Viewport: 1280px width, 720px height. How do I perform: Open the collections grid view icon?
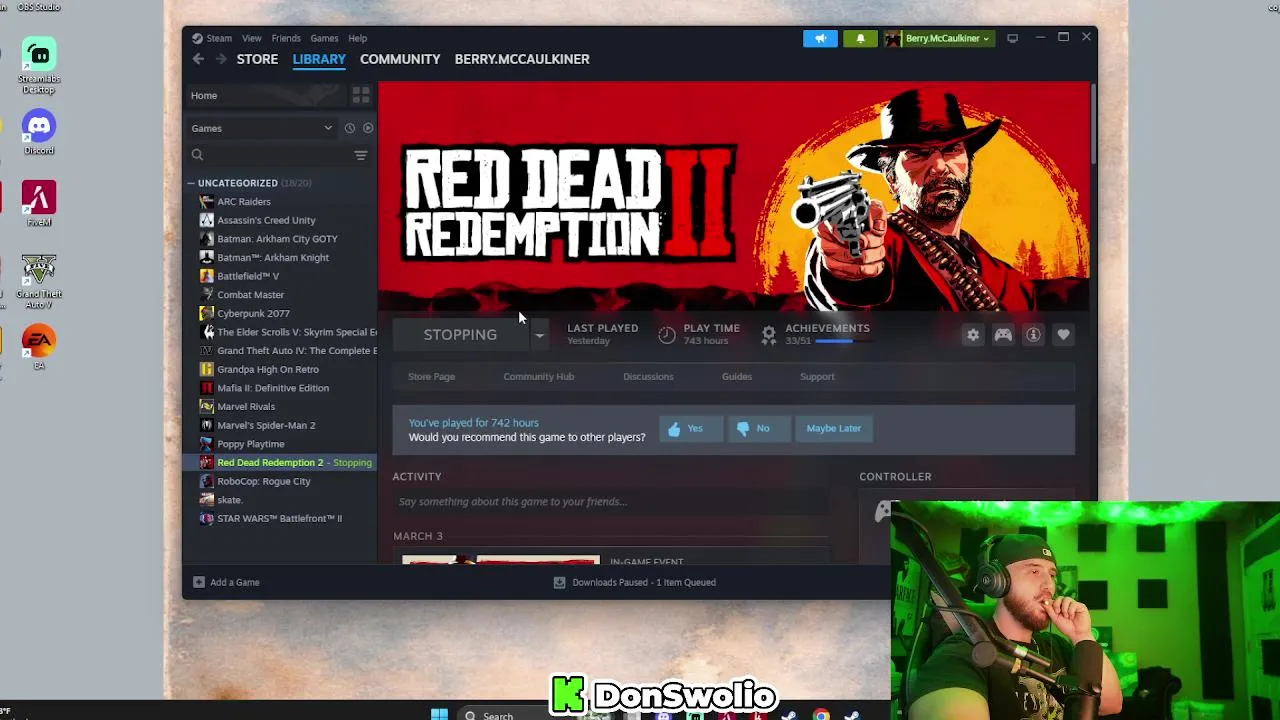click(x=361, y=95)
